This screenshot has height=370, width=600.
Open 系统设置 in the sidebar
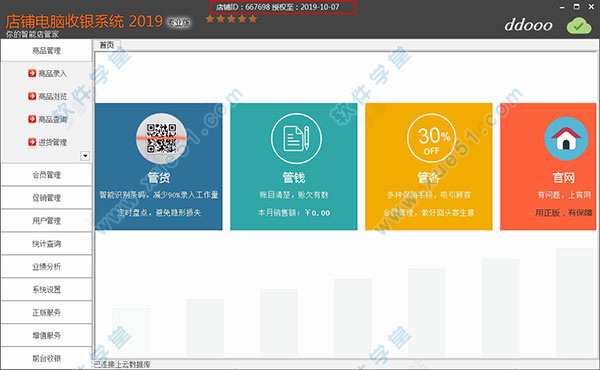point(46,290)
